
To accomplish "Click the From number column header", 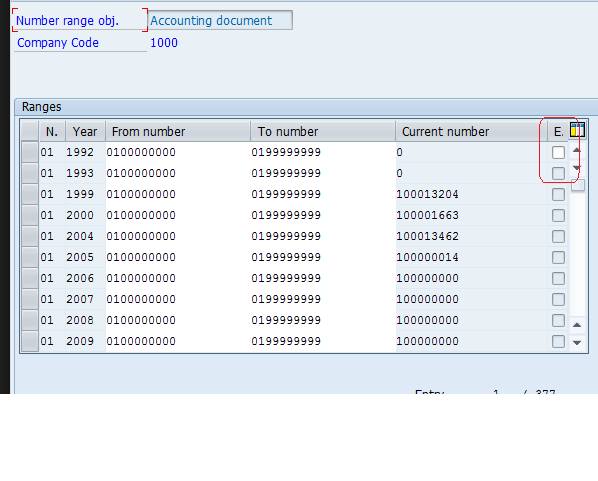I will tap(178, 131).
